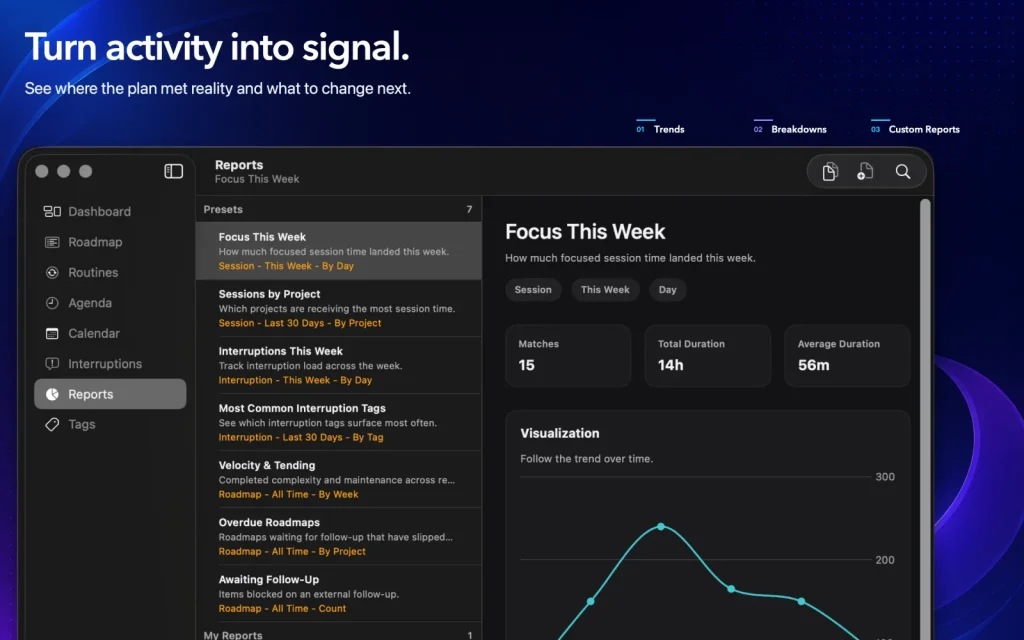The height and width of the screenshot is (640, 1024).
Task: Click the Reports pie chart icon
Action: (52, 394)
